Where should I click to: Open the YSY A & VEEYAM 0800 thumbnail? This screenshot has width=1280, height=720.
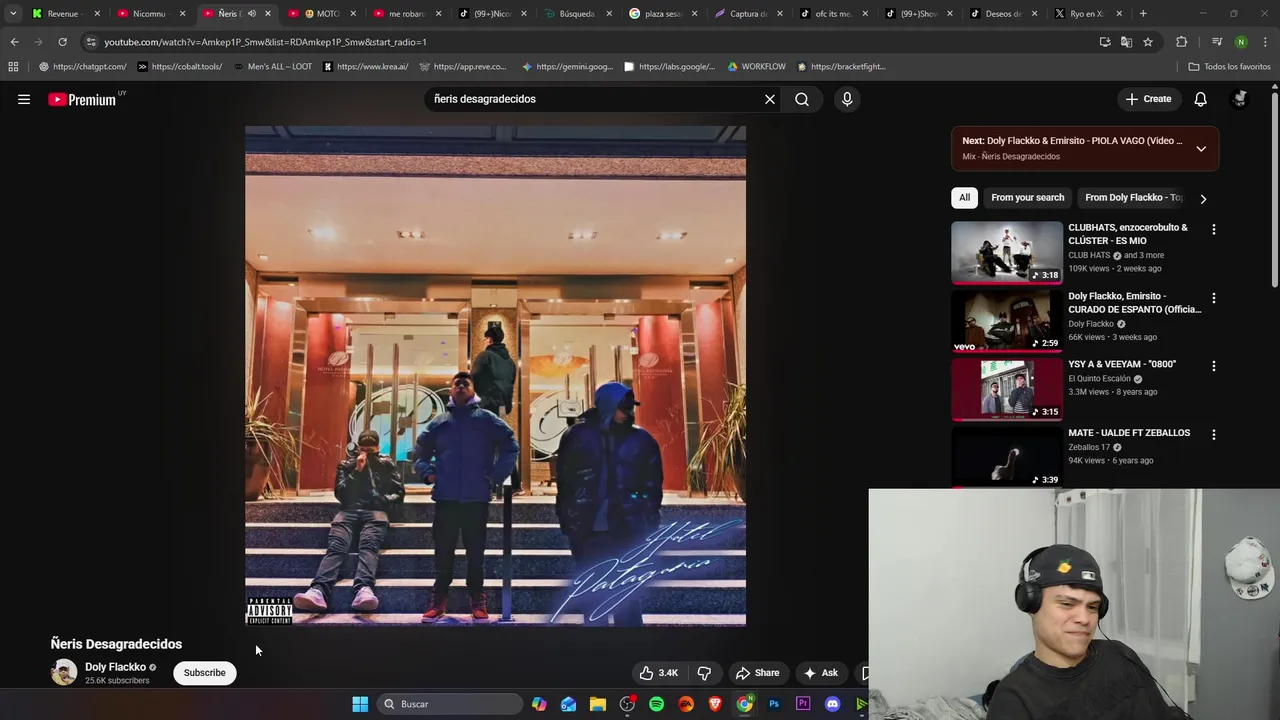pyautogui.click(x=1007, y=389)
